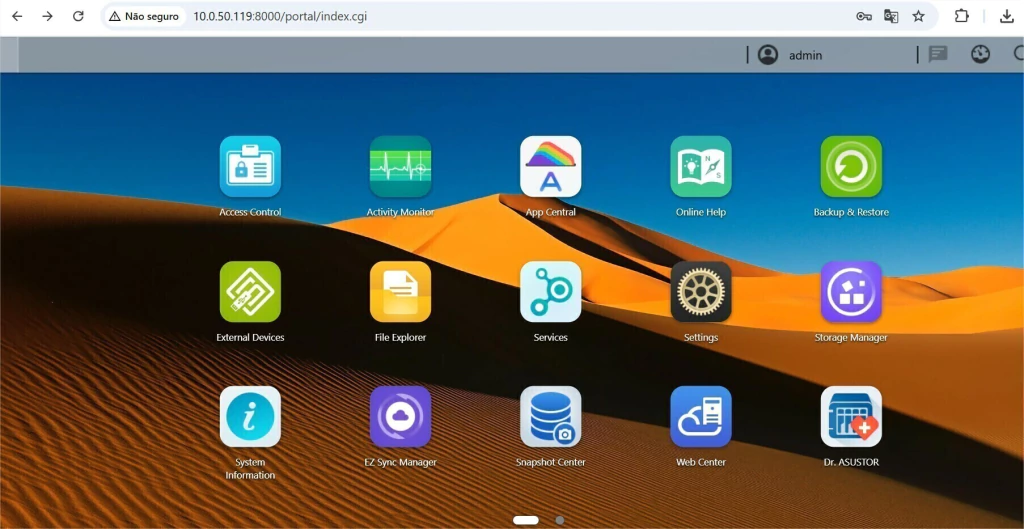Open the Services app
The image size is (1024, 529).
click(x=551, y=292)
